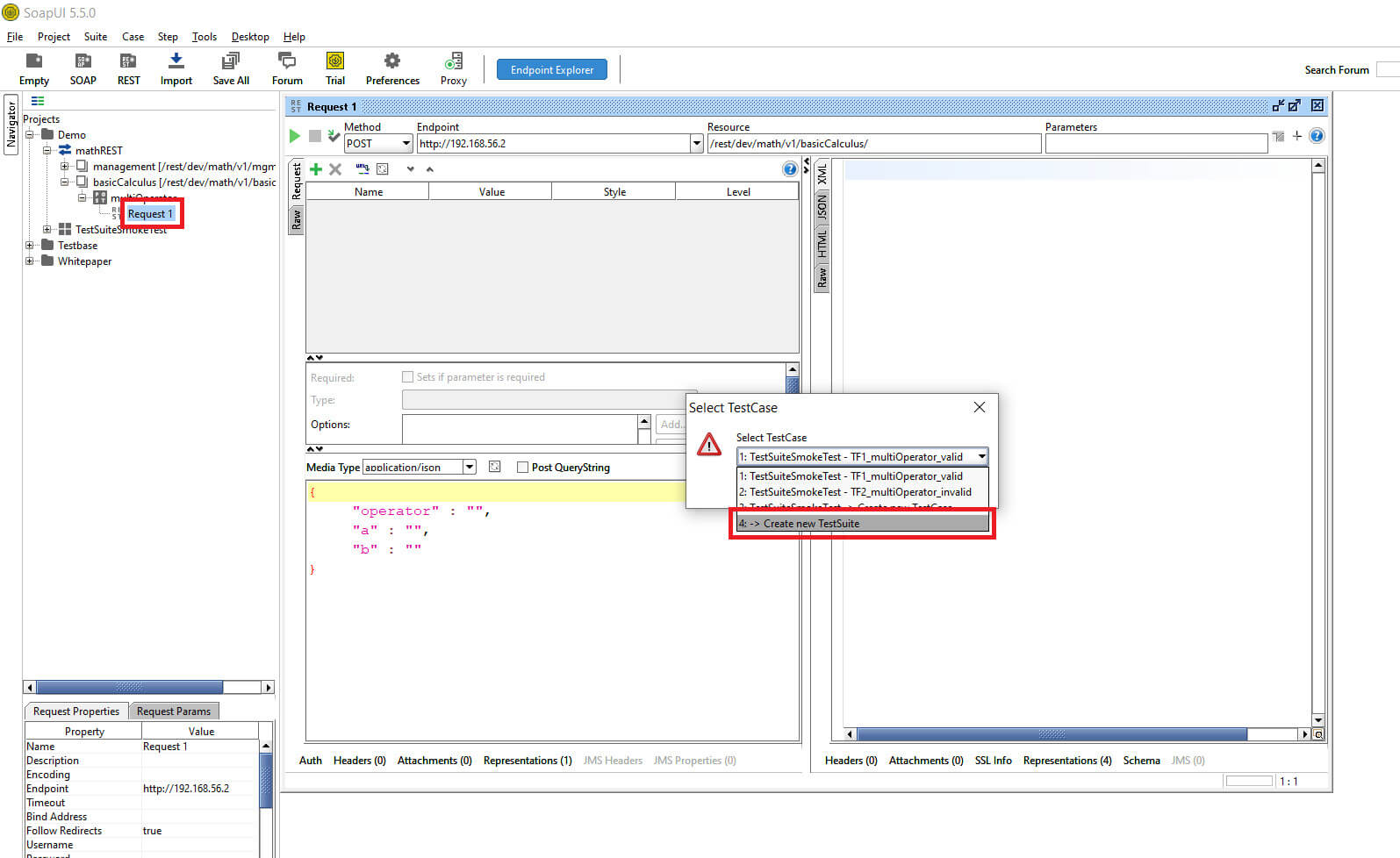
Task: Click plus icon beside Parameters field
Action: tap(1297, 136)
